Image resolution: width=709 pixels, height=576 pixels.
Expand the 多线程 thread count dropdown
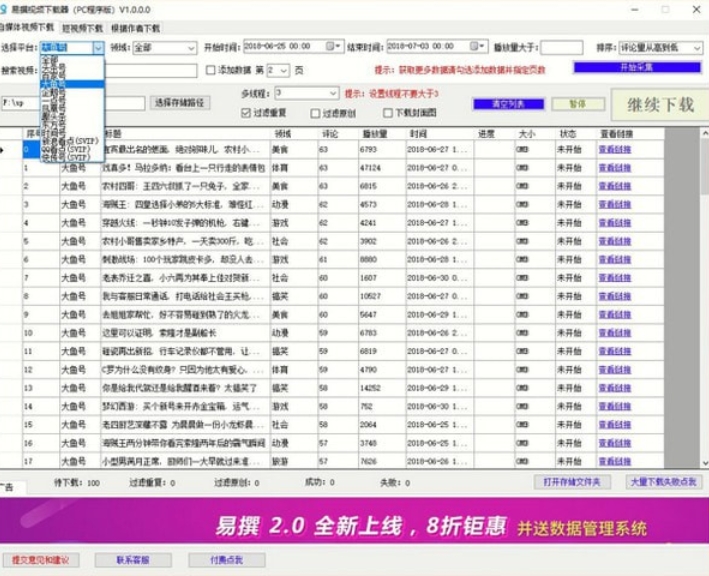332,93
